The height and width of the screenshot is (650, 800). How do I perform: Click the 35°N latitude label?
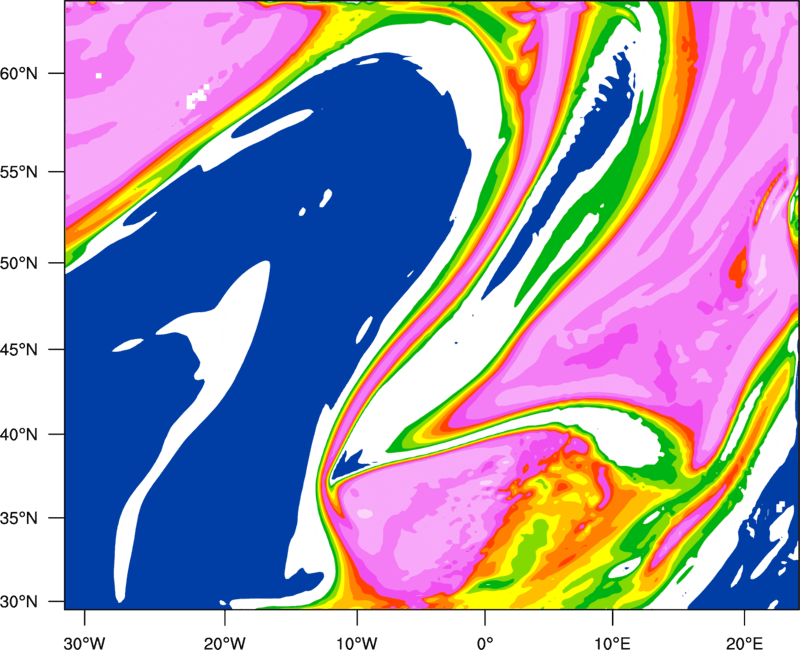point(19,518)
